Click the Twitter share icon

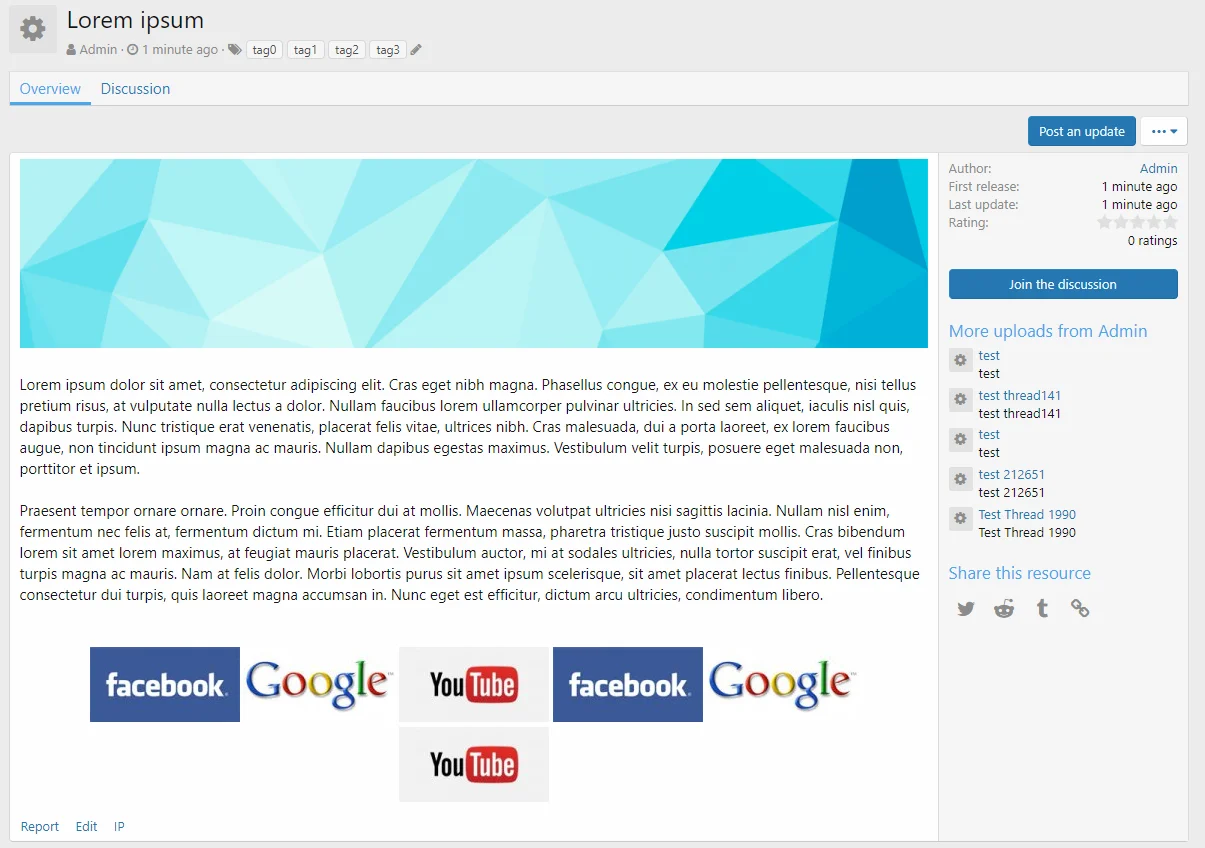point(965,608)
